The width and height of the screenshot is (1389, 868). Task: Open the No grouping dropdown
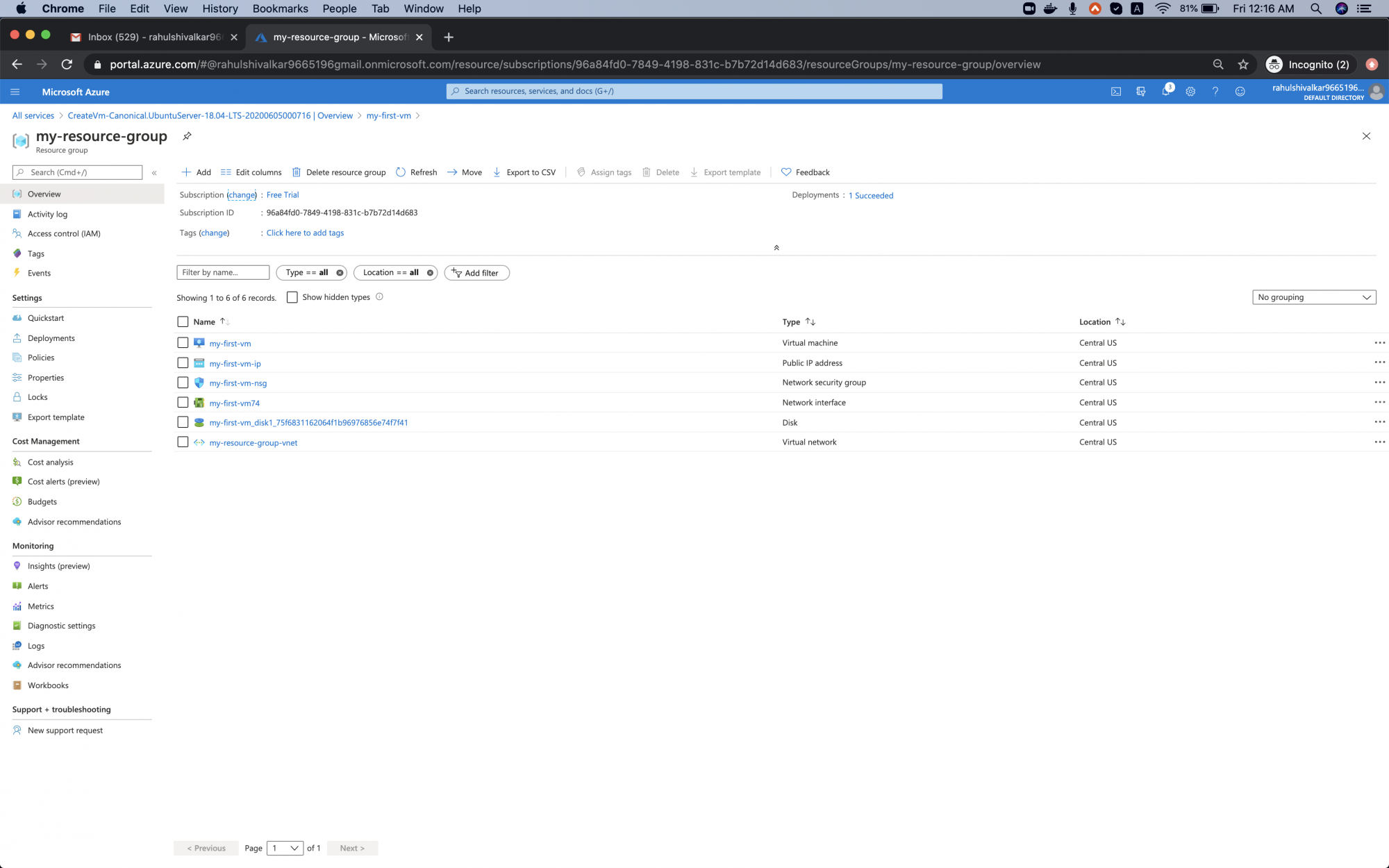tap(1313, 297)
